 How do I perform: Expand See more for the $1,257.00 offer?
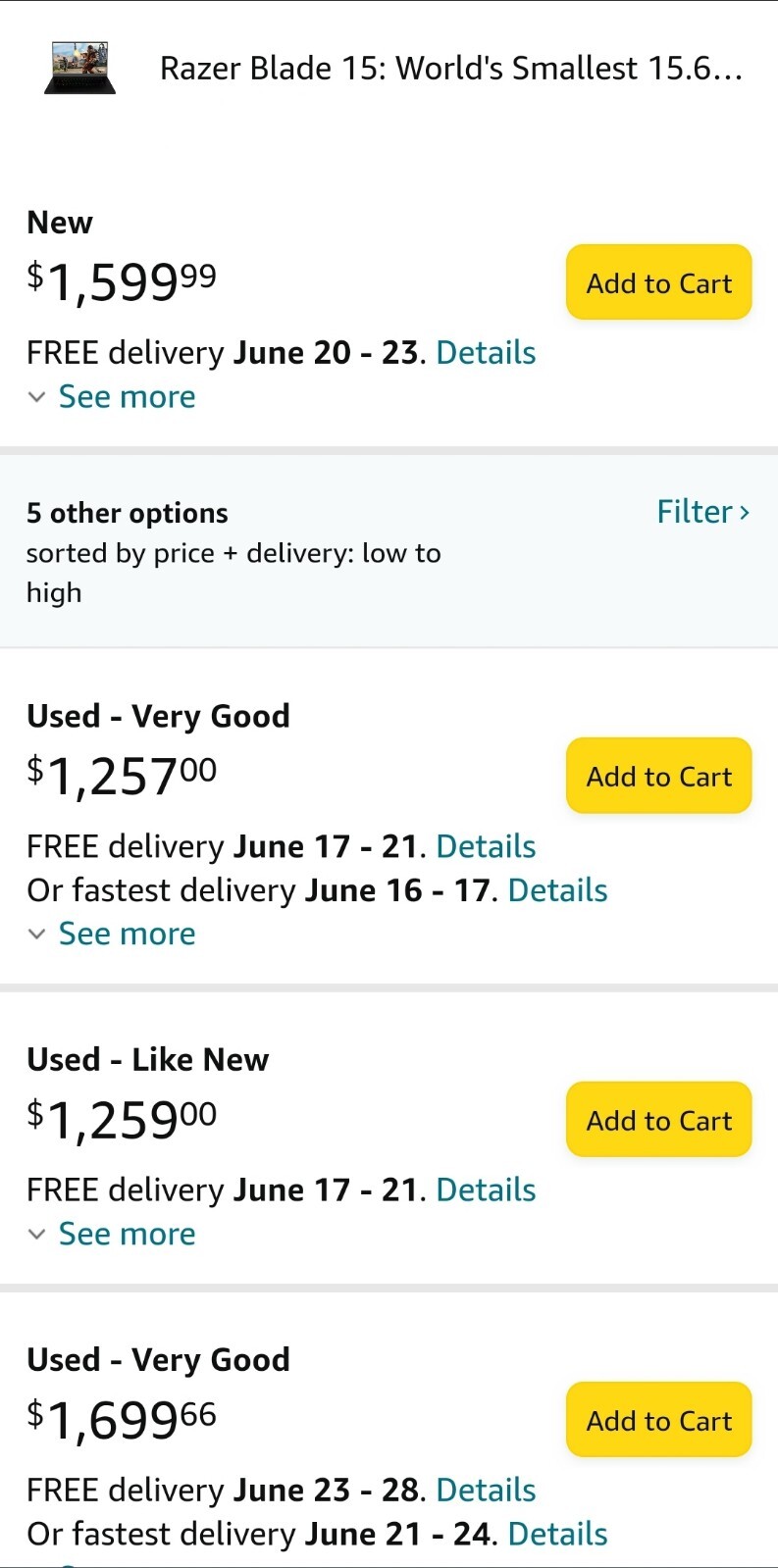(127, 933)
